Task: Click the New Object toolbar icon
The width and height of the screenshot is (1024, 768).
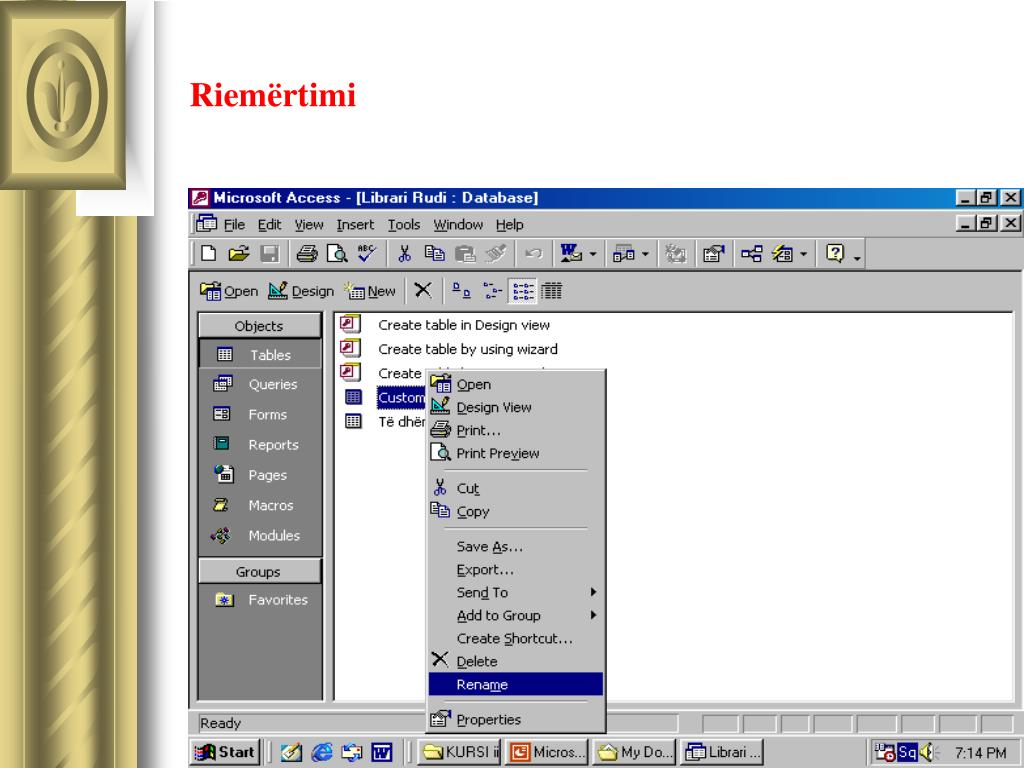Action: coord(782,253)
